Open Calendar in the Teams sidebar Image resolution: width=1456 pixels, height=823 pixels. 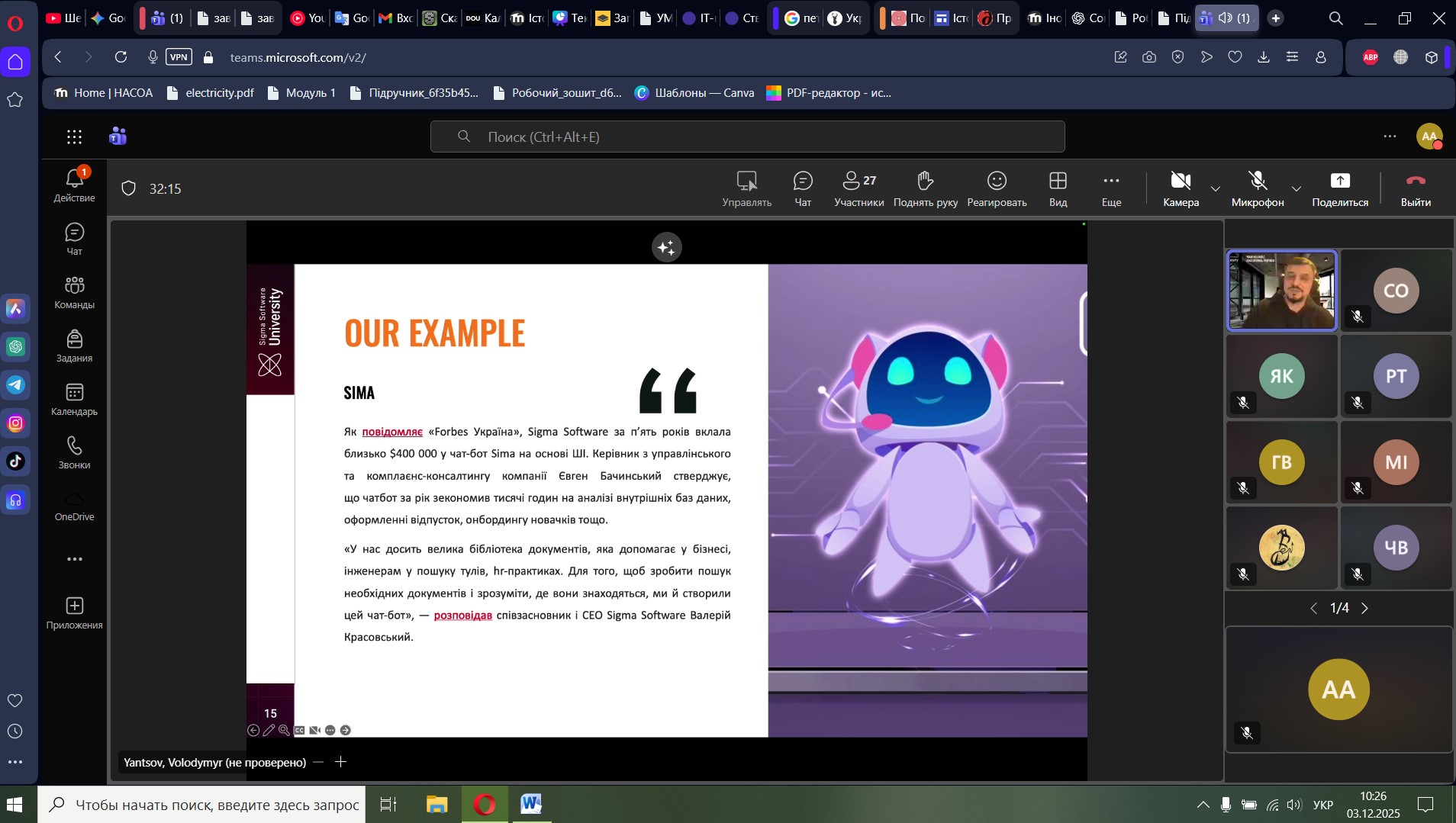pos(74,400)
